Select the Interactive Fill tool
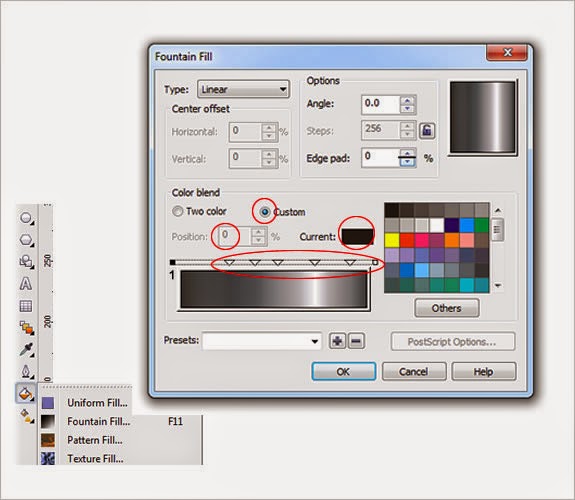 26,416
